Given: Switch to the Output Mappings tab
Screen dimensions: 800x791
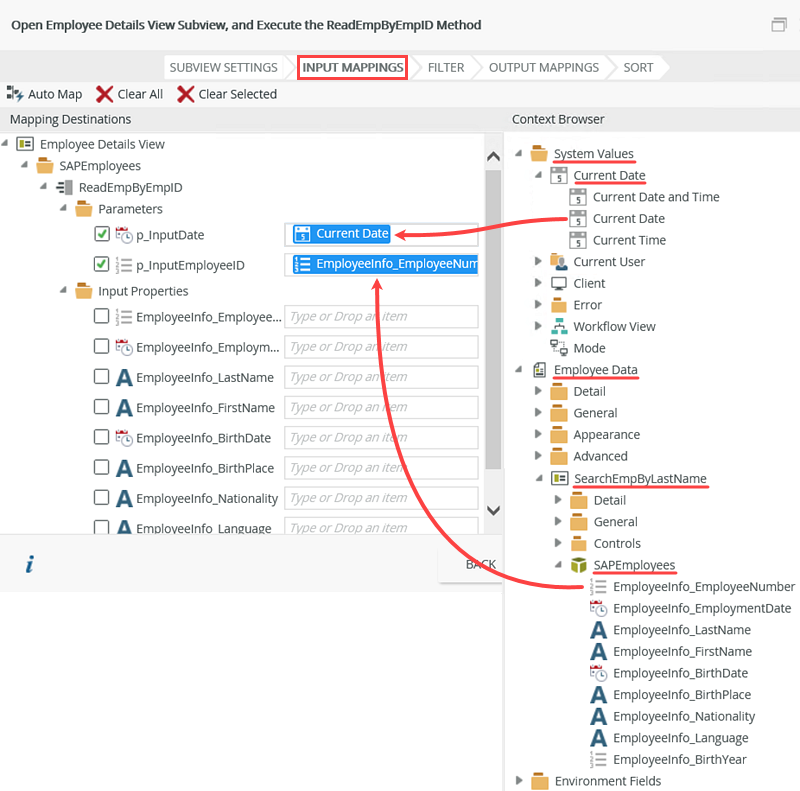Looking at the screenshot, I should point(543,68).
